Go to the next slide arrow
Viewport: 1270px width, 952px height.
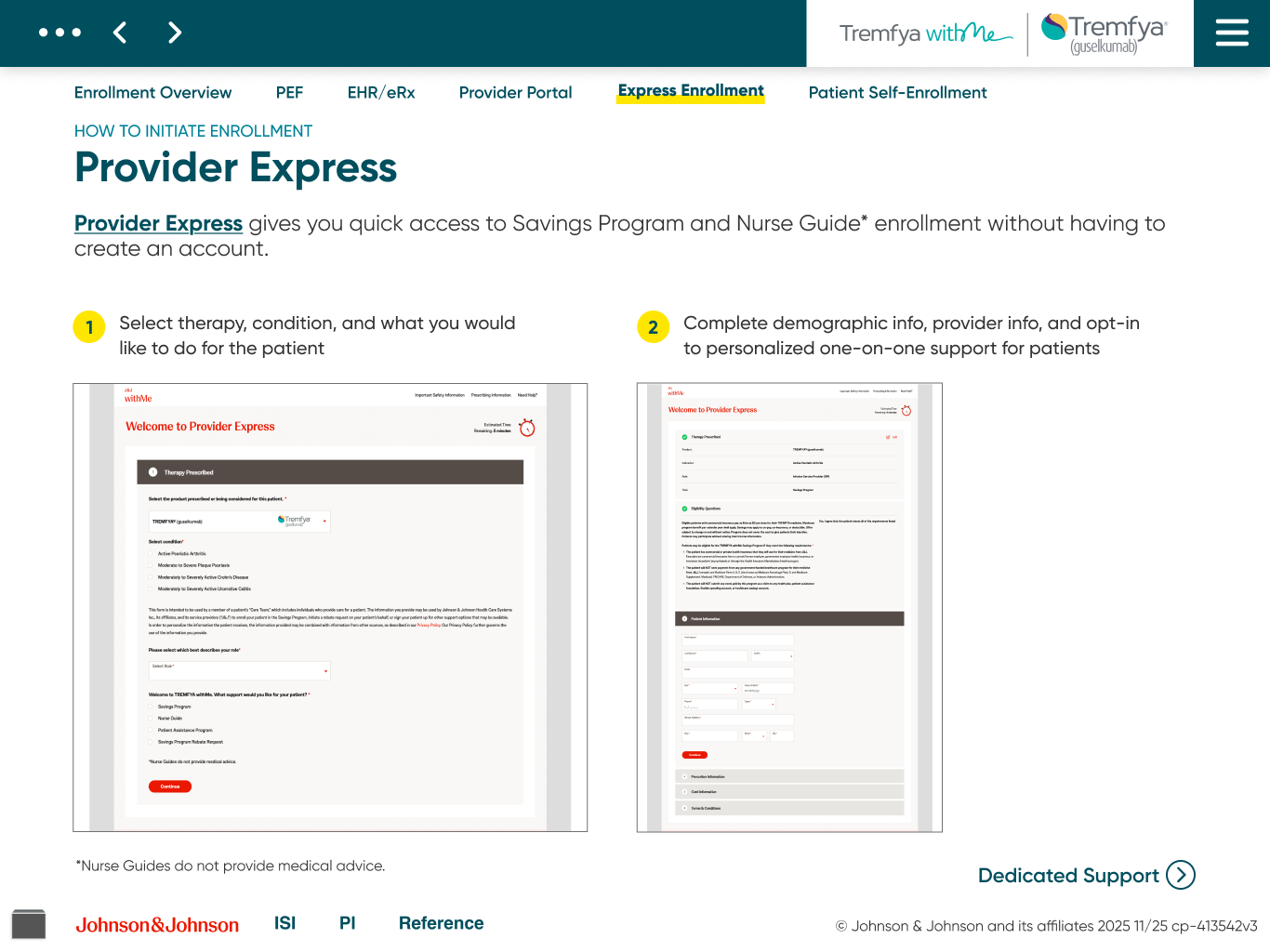pos(175,33)
